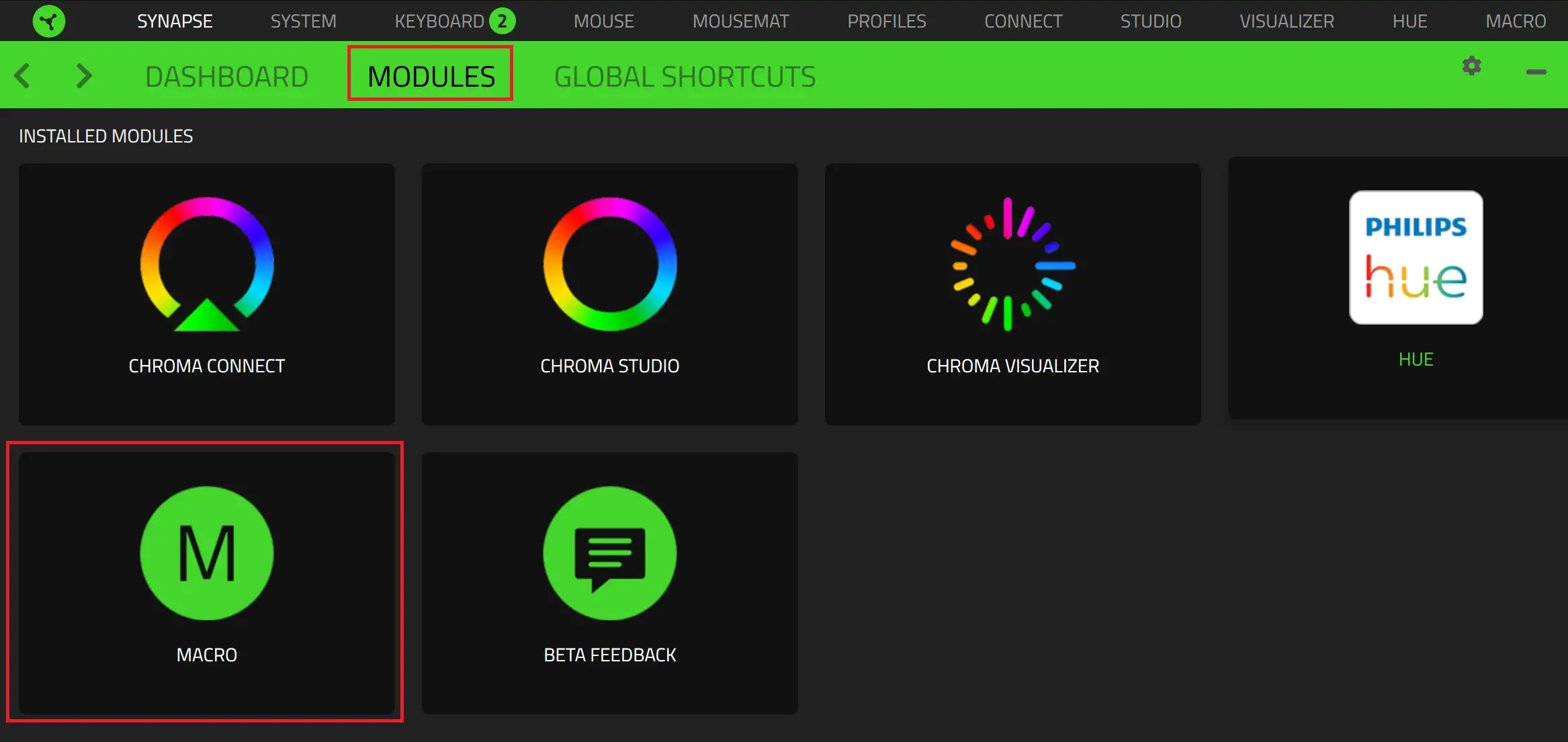Screen dimensions: 1568x742
Task: Select the Philips Hue logo icon
Action: tap(1416, 257)
